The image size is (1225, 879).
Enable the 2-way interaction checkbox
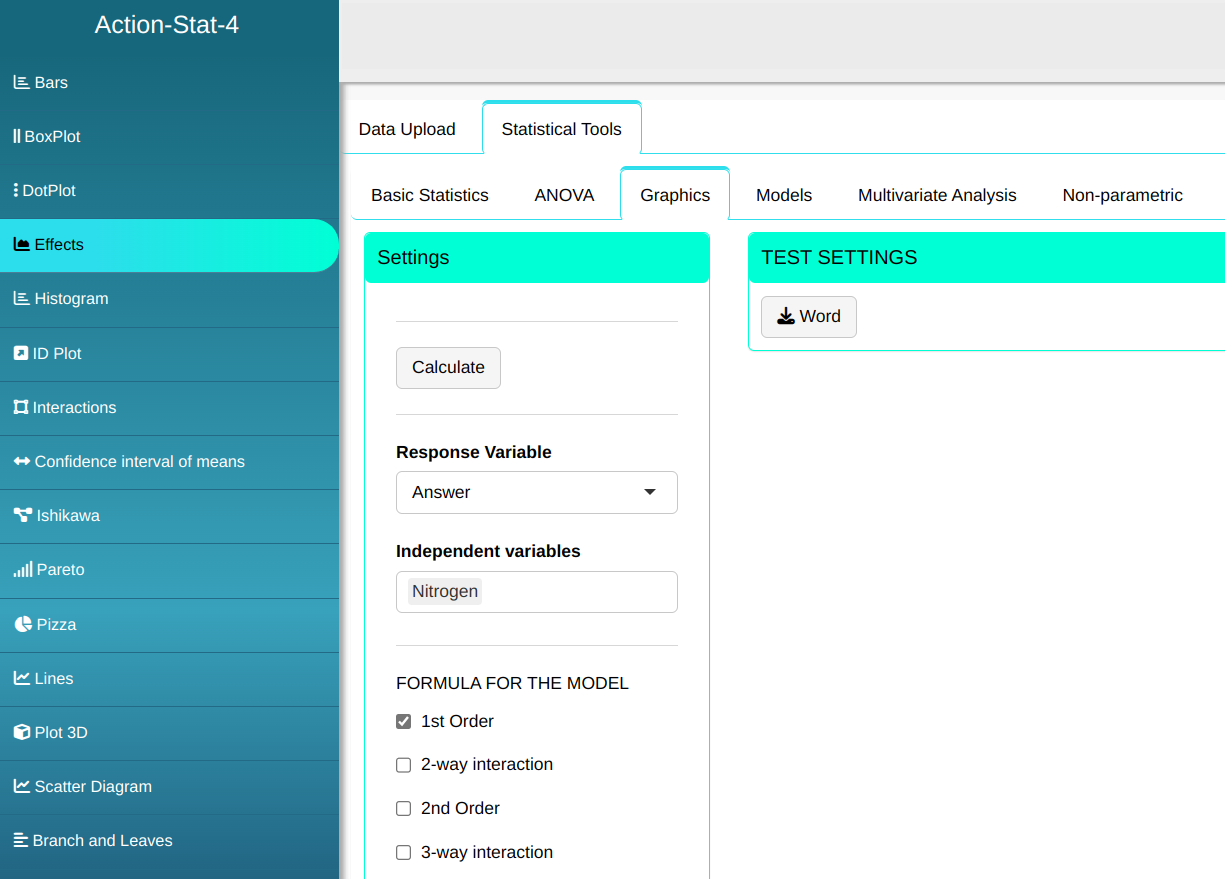tap(404, 765)
